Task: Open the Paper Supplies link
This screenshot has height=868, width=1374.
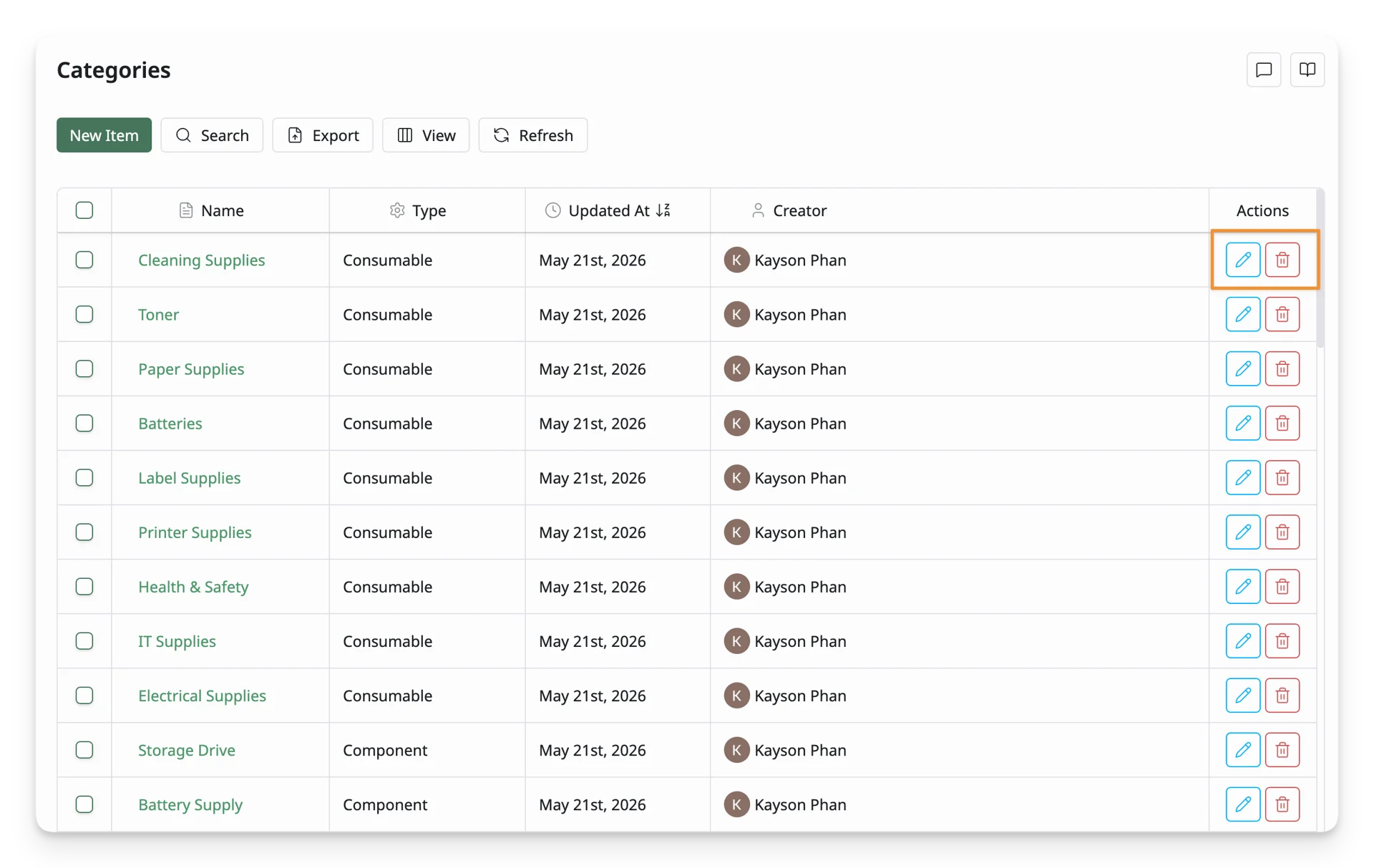Action: (191, 369)
